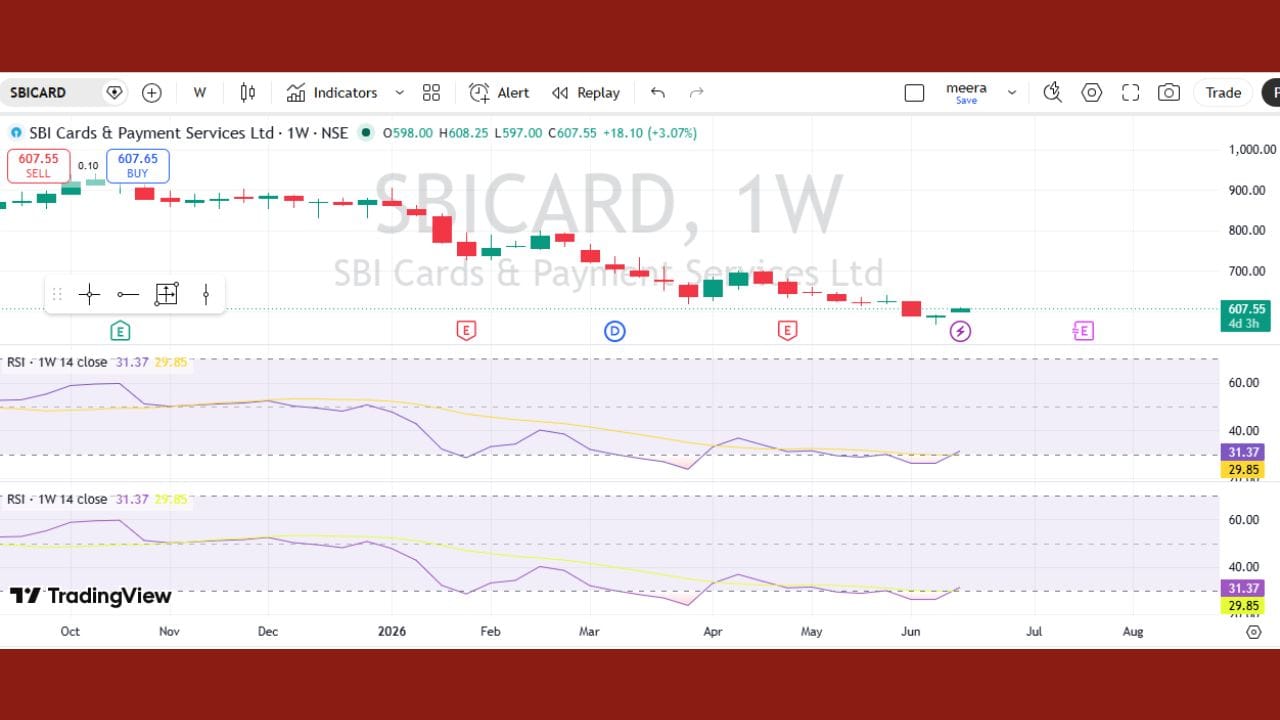Open the Trade panel
This screenshot has height=720, width=1280.
pyautogui.click(x=1223, y=93)
